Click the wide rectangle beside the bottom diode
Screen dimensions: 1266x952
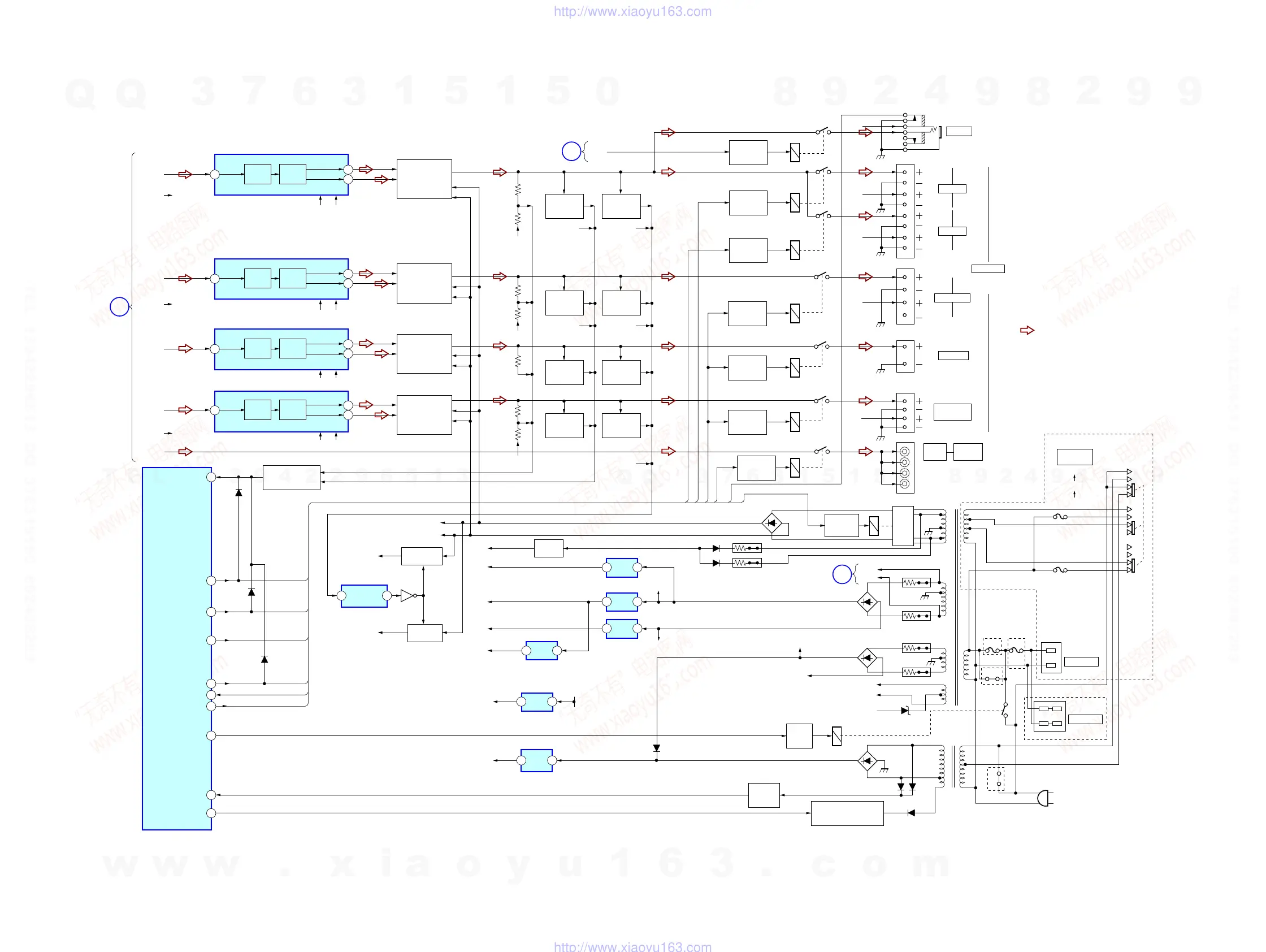(x=847, y=813)
